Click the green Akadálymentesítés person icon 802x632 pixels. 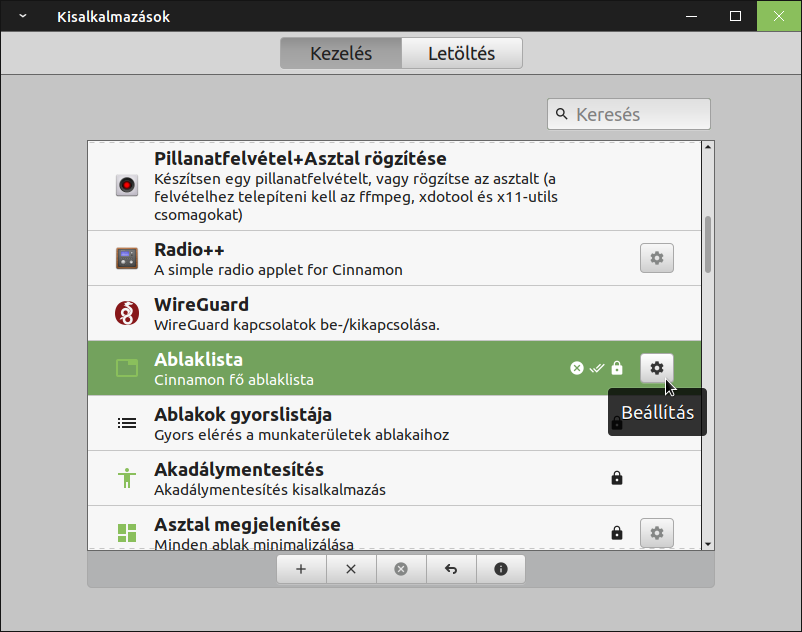click(x=127, y=478)
